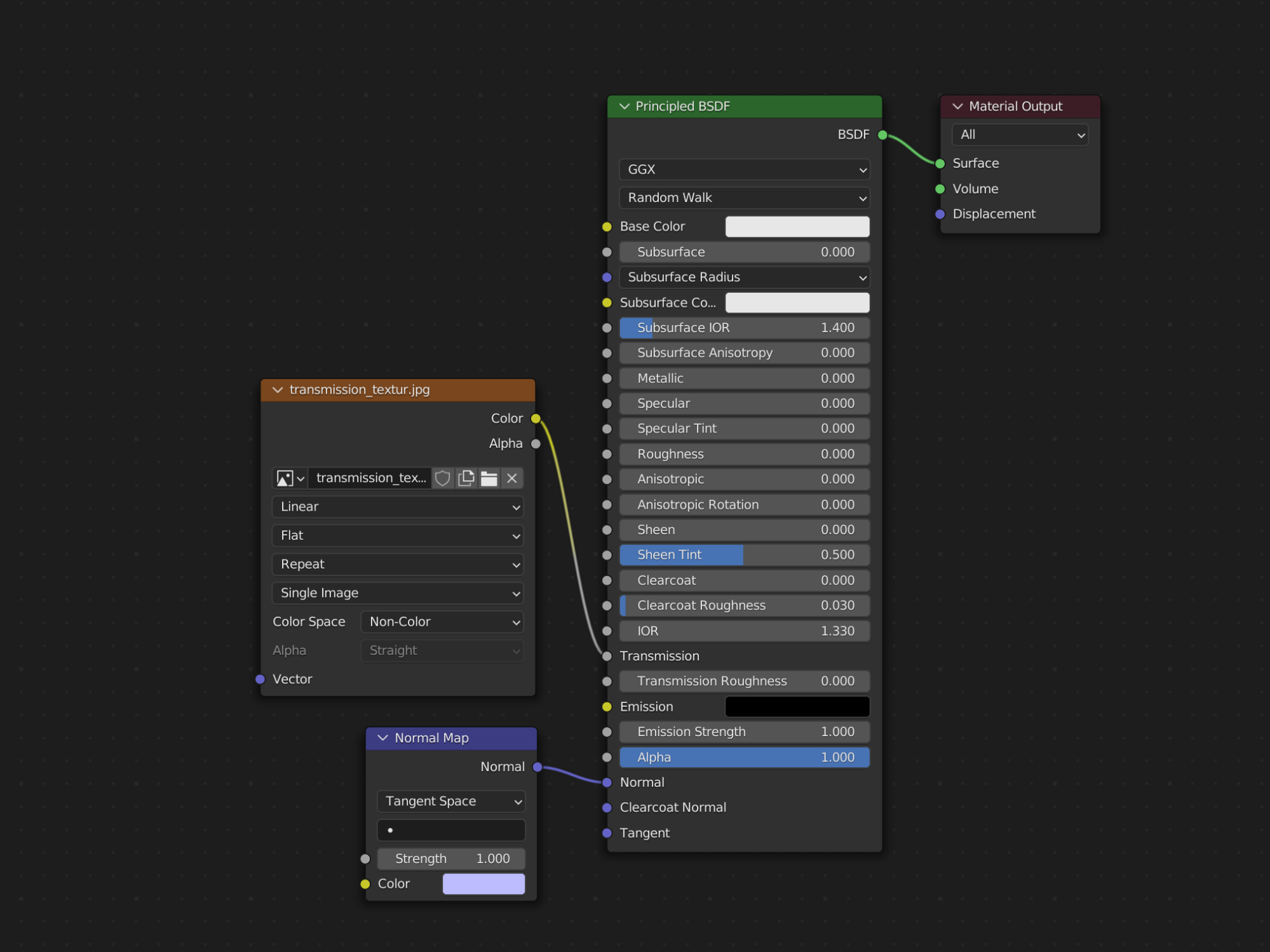The image size is (1270, 952).
Task: Rename the image in the datablock name field
Action: point(370,478)
